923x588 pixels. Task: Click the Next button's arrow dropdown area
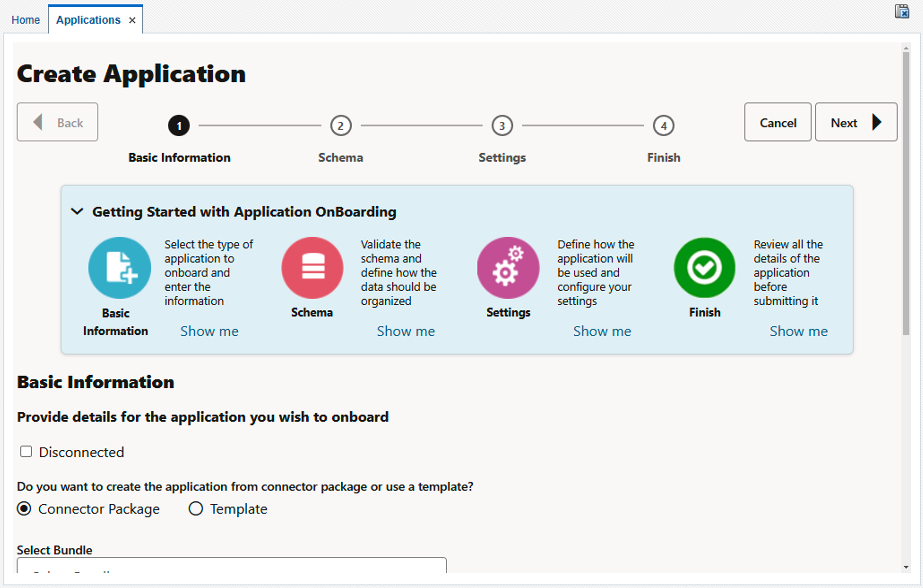tap(876, 122)
